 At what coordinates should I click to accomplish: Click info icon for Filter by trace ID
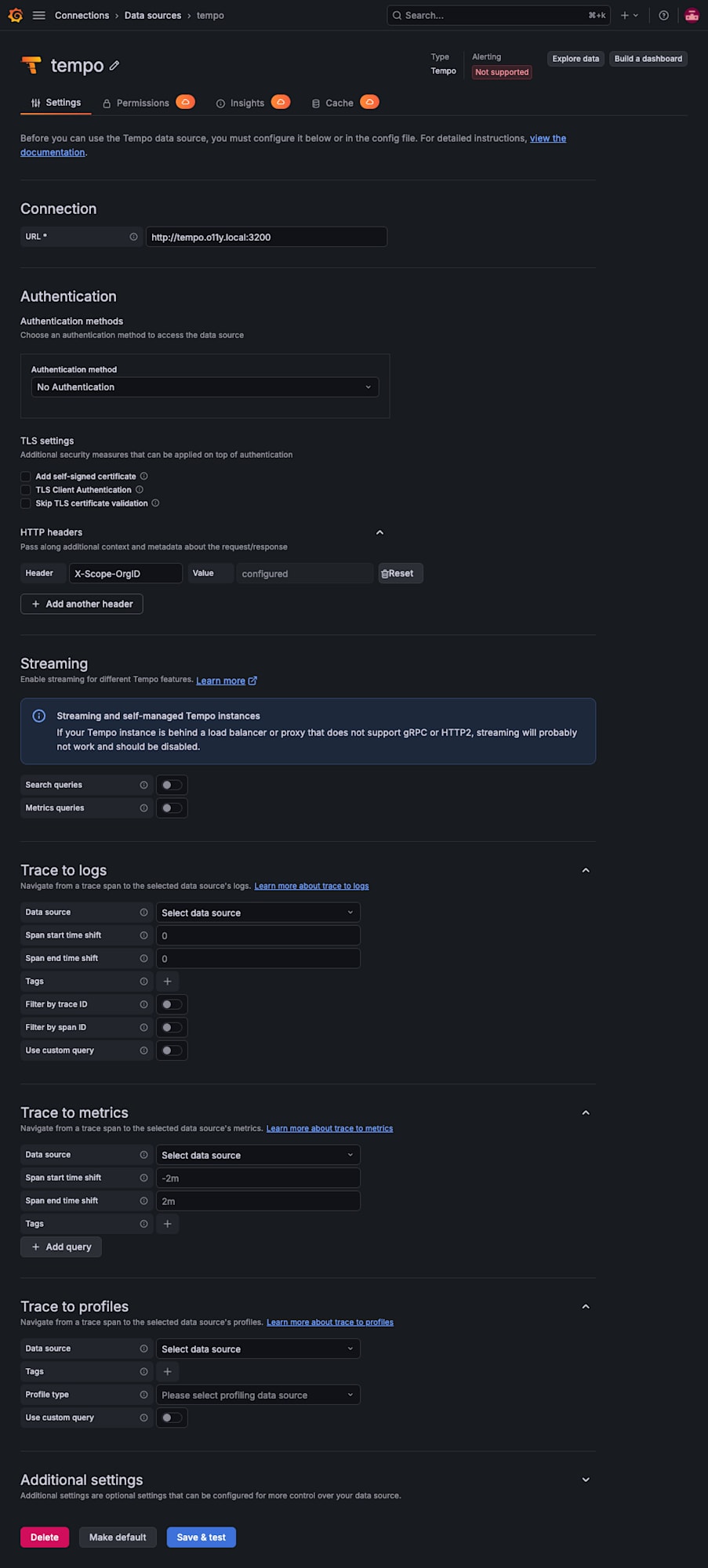pos(143,1004)
